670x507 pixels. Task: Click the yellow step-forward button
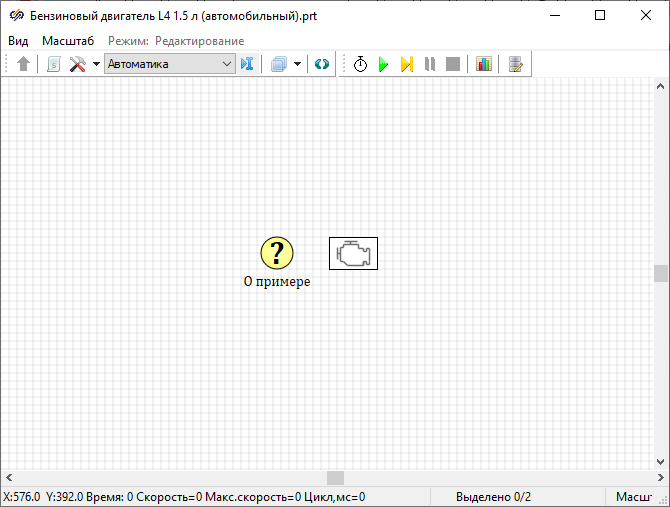406,64
